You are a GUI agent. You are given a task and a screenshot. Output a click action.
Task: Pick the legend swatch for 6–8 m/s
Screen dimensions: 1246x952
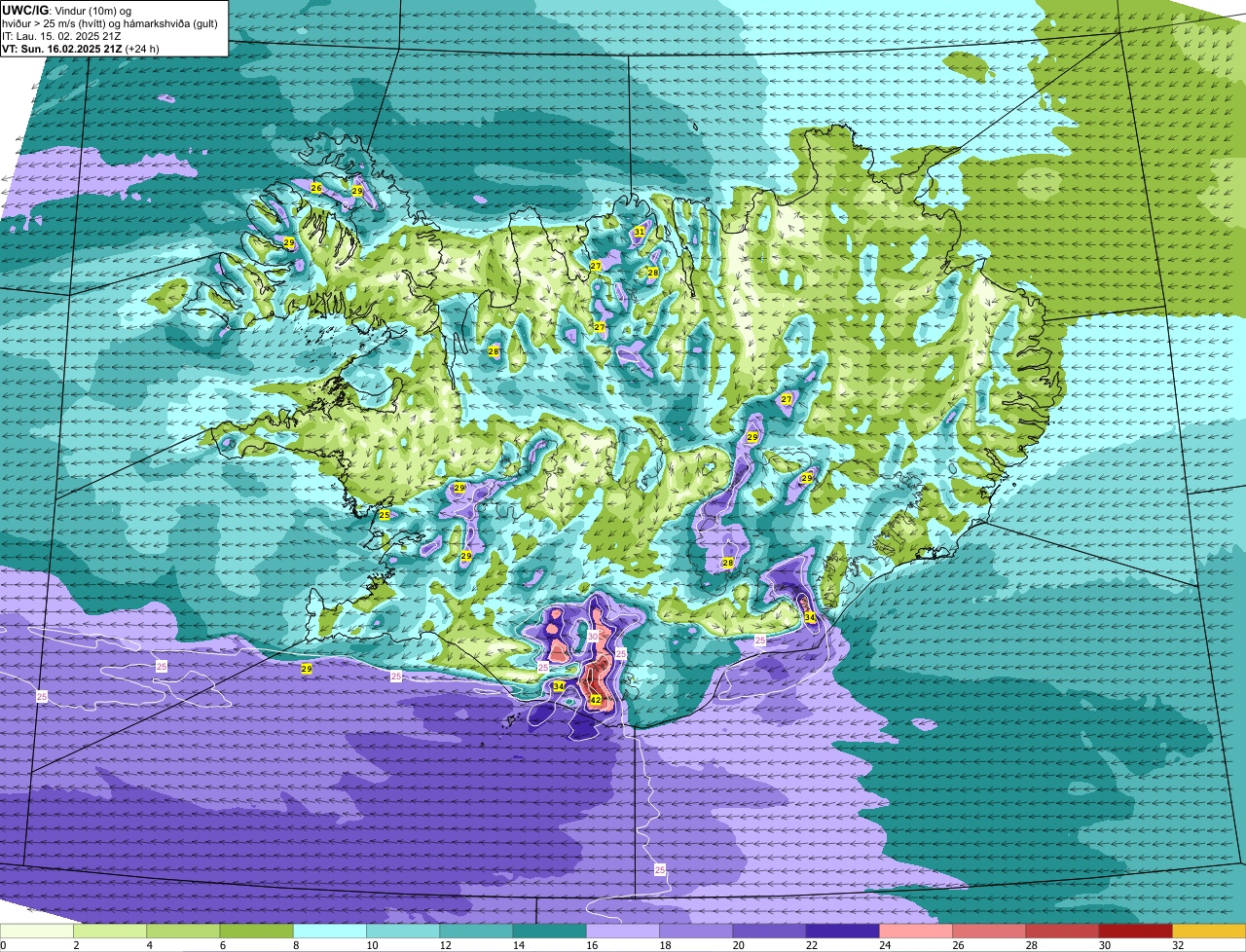pos(257,931)
